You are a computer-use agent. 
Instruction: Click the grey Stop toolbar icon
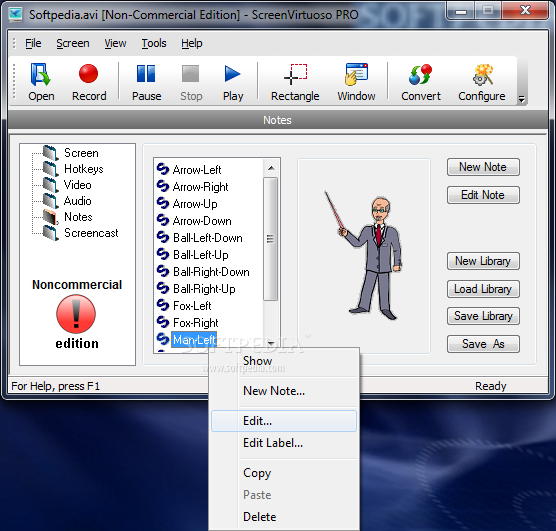191,82
